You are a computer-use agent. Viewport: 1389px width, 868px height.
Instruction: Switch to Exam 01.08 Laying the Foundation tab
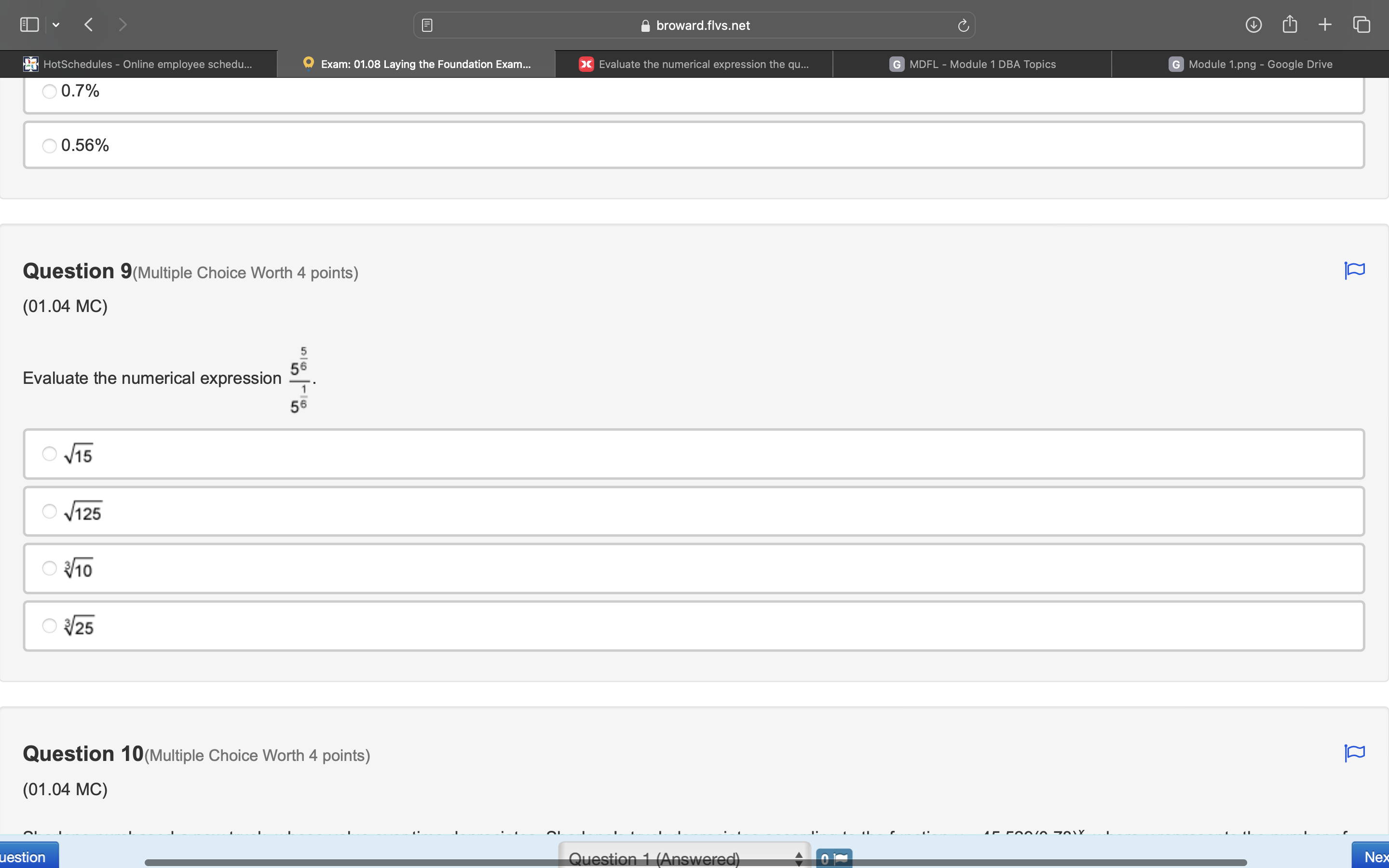(416, 64)
